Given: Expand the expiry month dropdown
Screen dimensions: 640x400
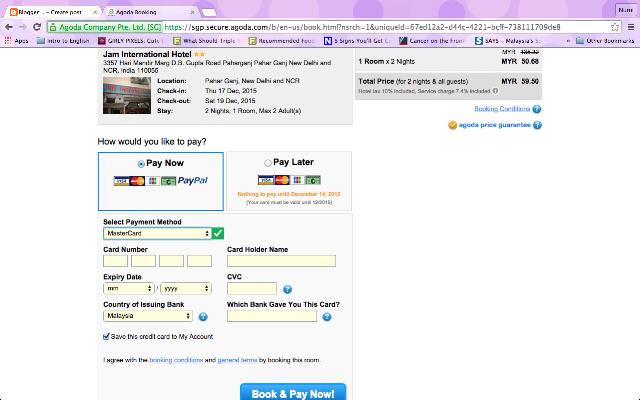Looking at the screenshot, I should [129, 289].
